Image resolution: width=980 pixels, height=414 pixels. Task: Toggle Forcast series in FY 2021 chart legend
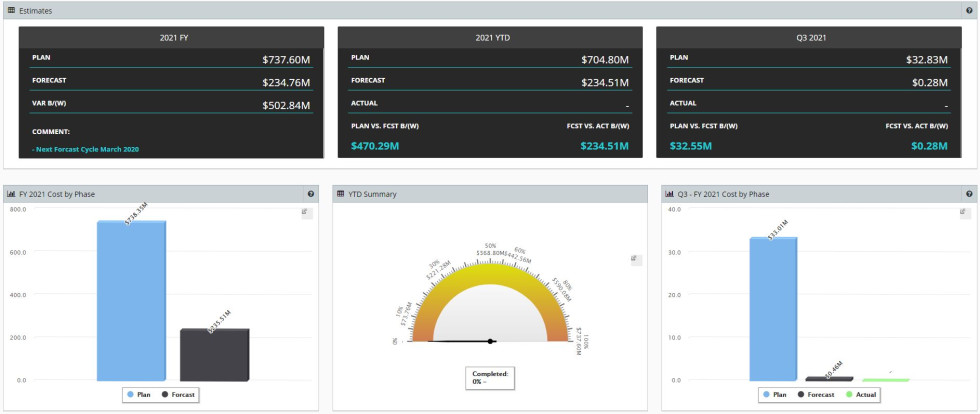178,395
